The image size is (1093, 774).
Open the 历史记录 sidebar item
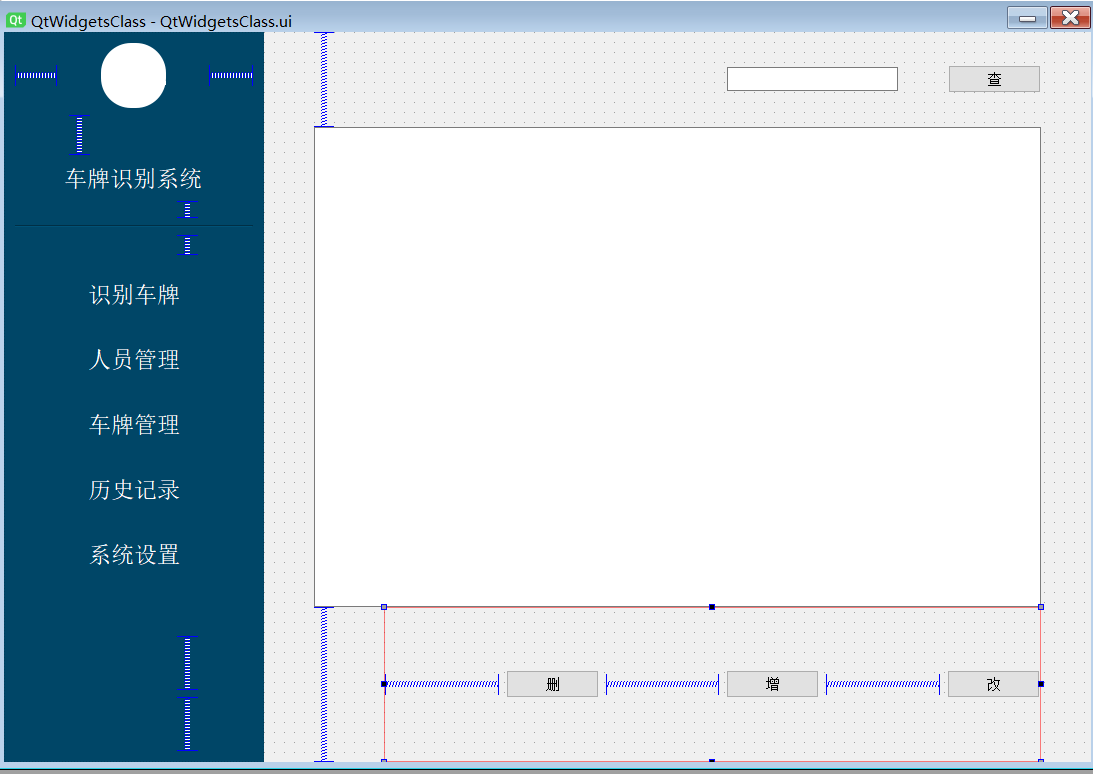tap(134, 490)
